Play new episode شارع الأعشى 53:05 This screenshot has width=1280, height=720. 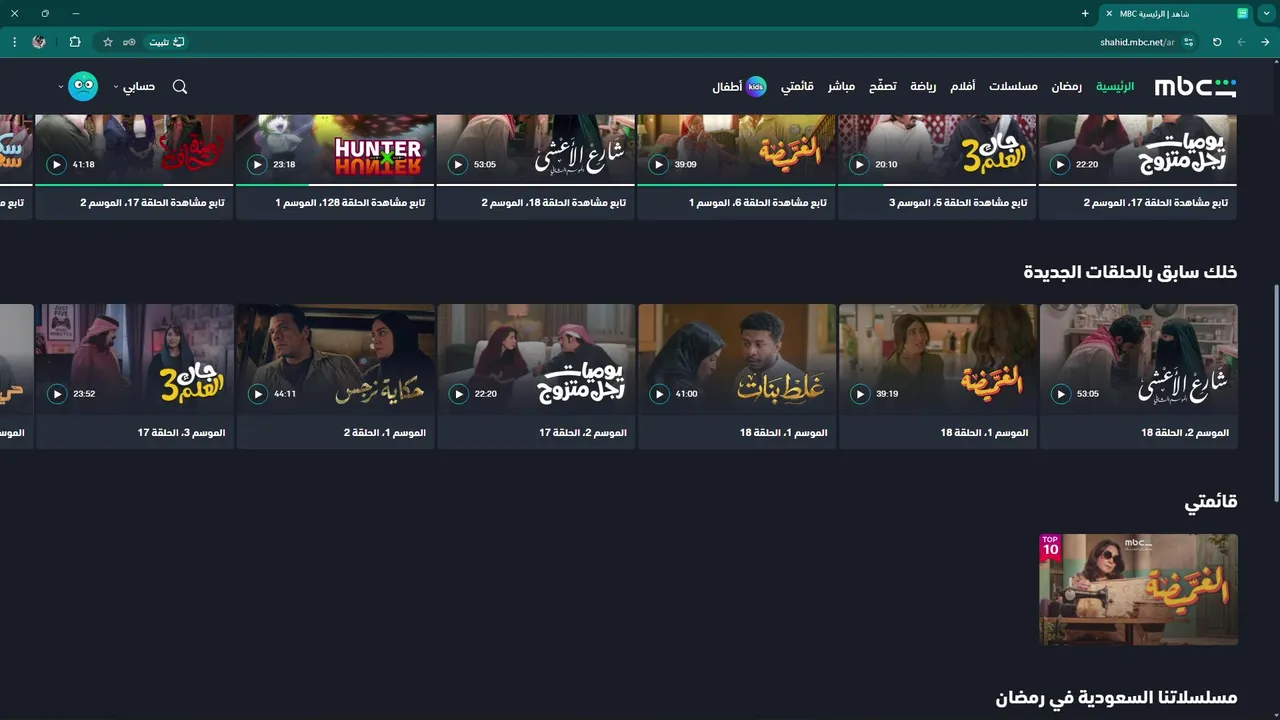1061,394
